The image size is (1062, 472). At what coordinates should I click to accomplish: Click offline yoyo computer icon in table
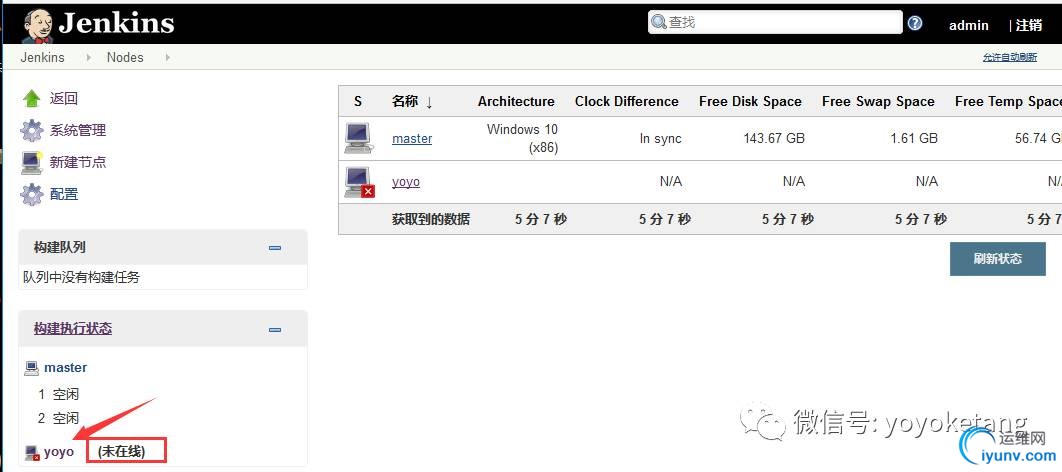[358, 181]
